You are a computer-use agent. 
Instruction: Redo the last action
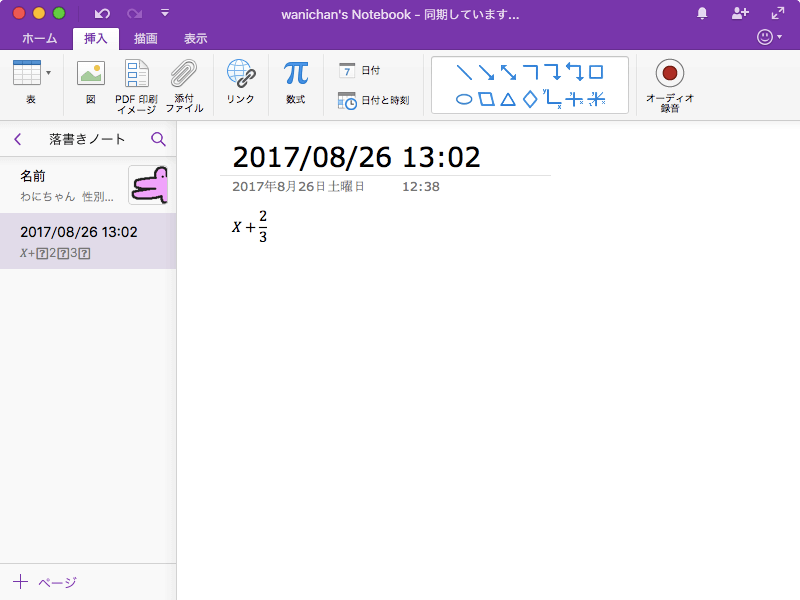[135, 14]
